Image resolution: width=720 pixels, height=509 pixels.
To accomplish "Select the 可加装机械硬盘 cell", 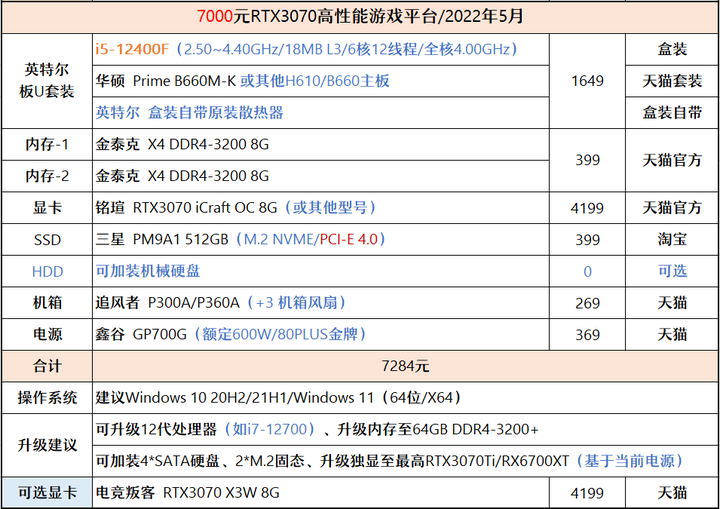I will [x=321, y=271].
